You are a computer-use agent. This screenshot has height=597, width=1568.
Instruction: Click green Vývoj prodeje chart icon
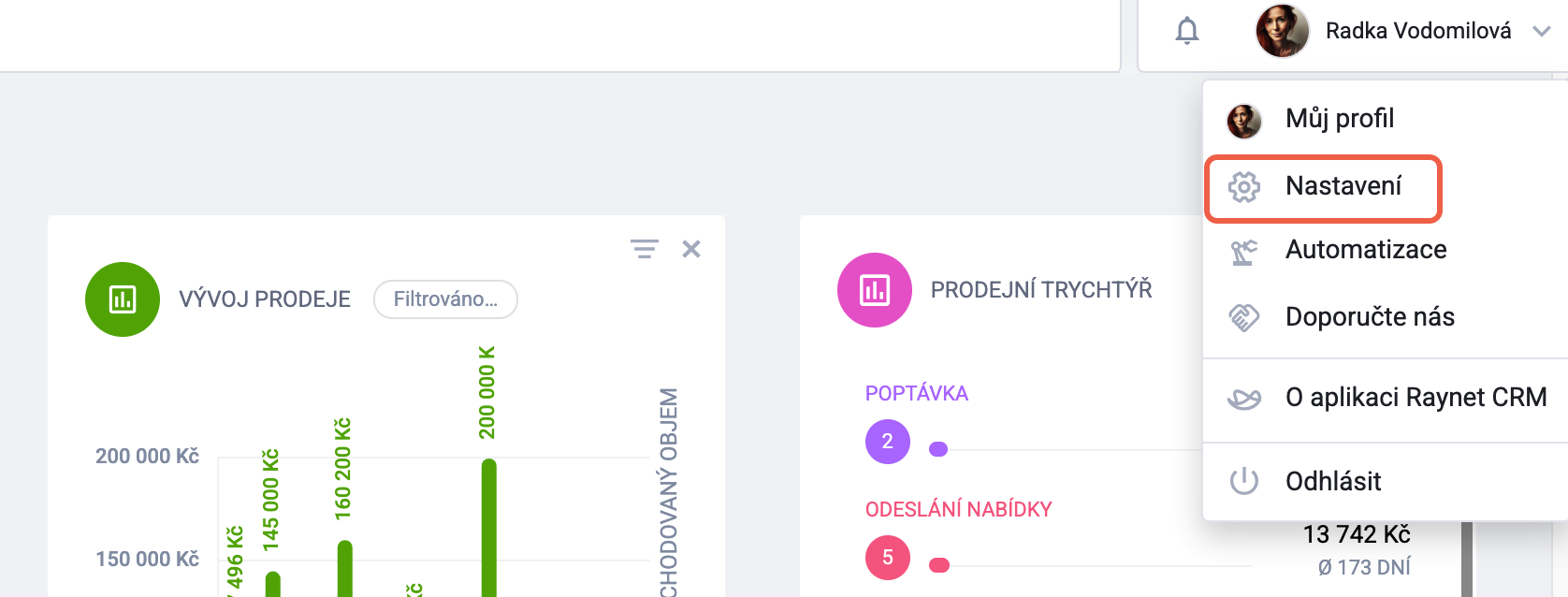point(123,299)
